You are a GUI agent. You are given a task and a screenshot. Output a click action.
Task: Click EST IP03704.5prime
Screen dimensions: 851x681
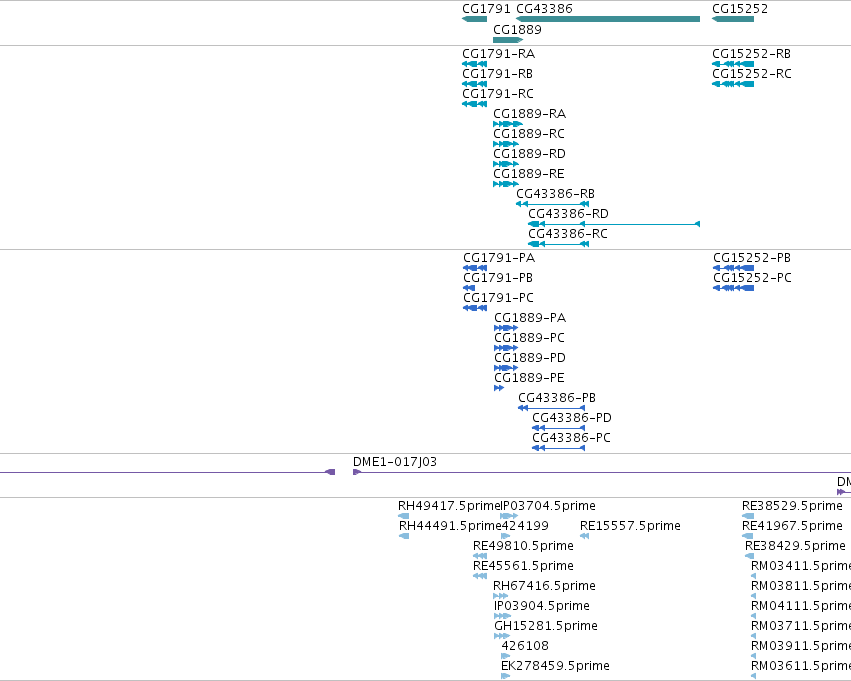pos(548,506)
